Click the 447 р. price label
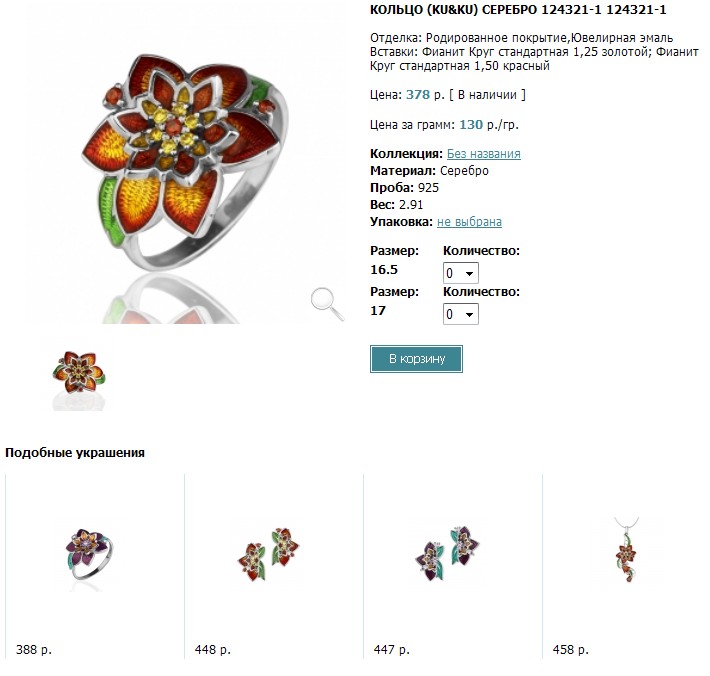The width and height of the screenshot is (710, 676). point(391,650)
